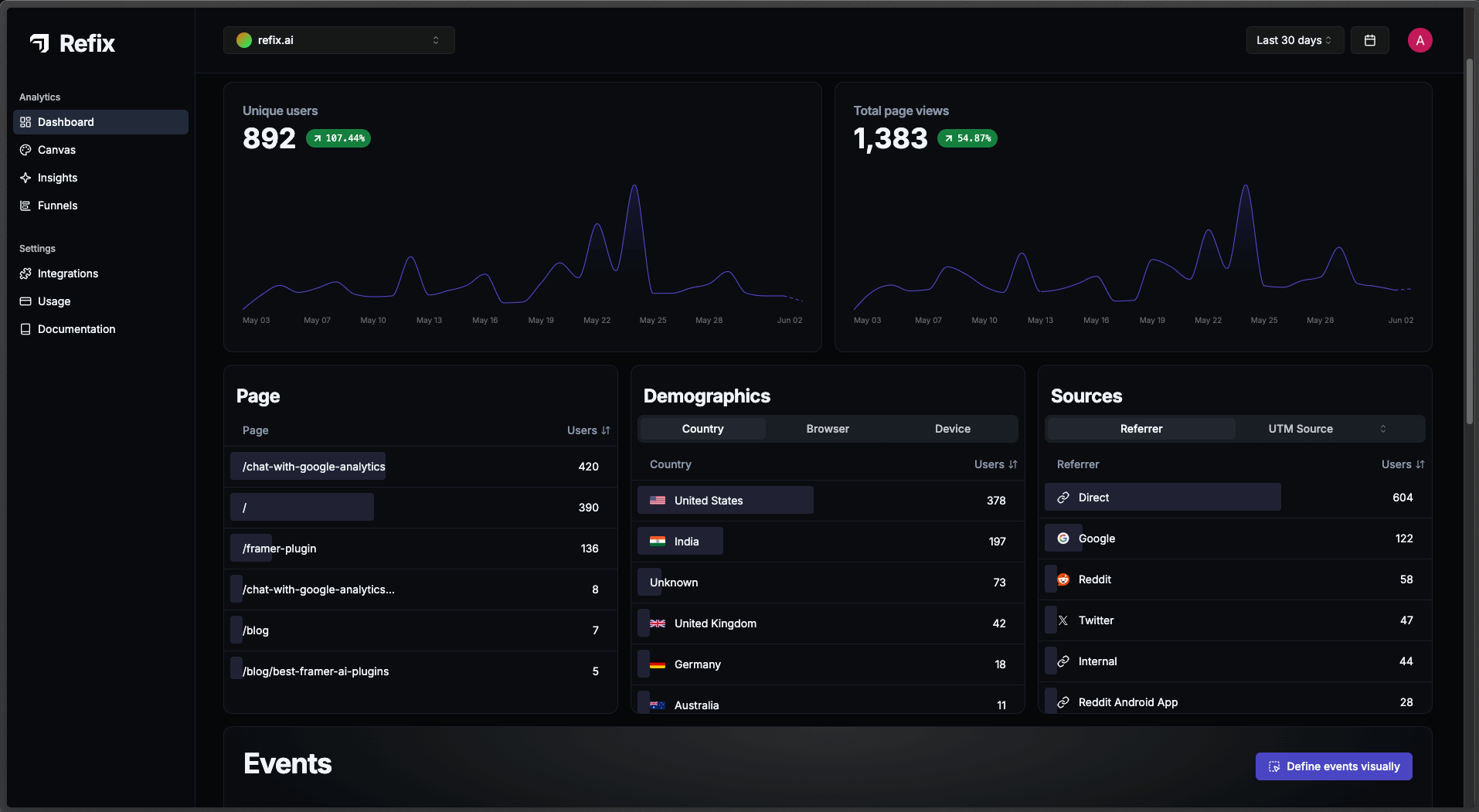Sort Page table by Users
Viewport: 1479px width, 812px height.
point(588,430)
